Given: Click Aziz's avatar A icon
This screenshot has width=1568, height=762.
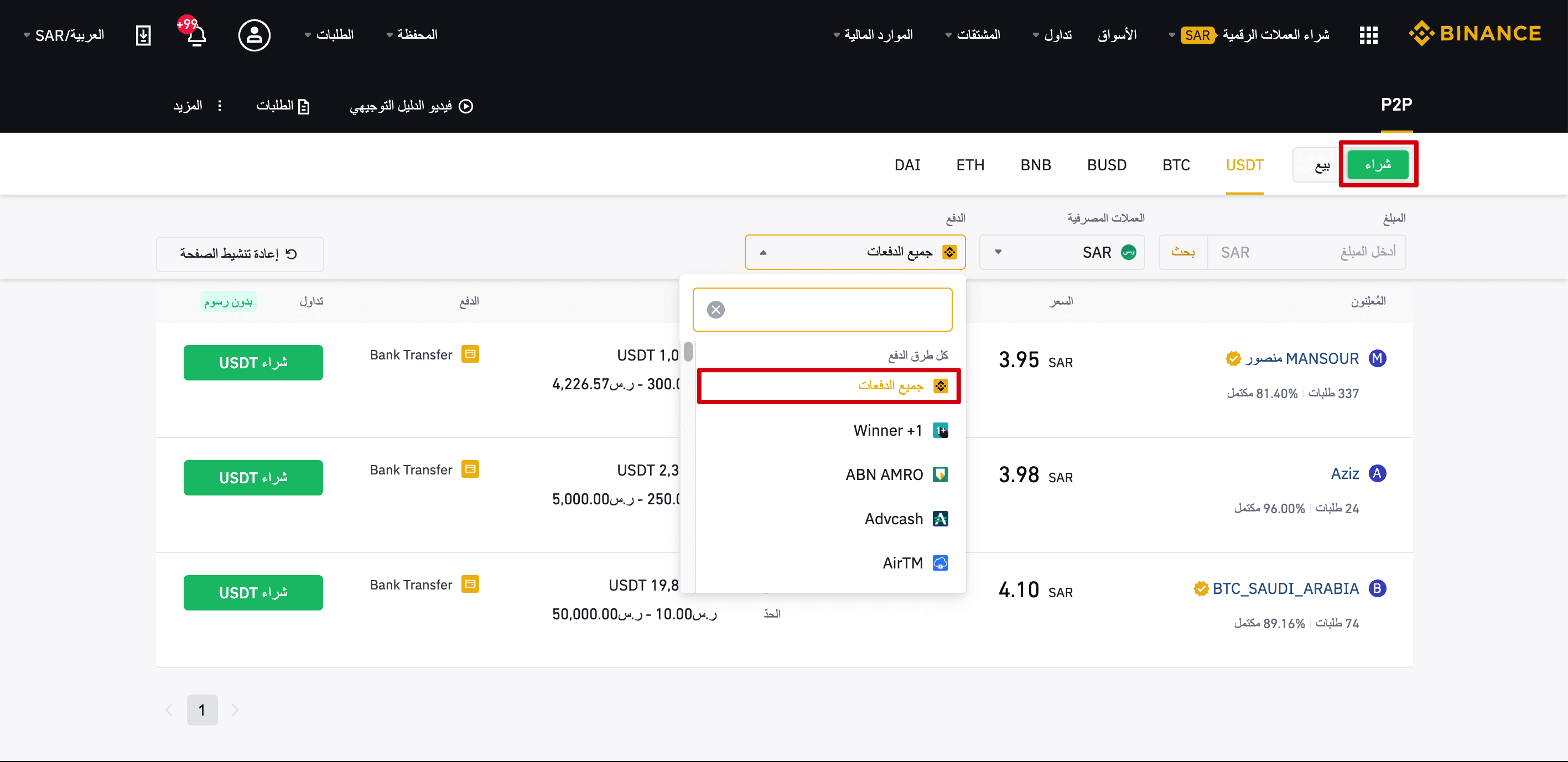Looking at the screenshot, I should pyautogui.click(x=1378, y=473).
